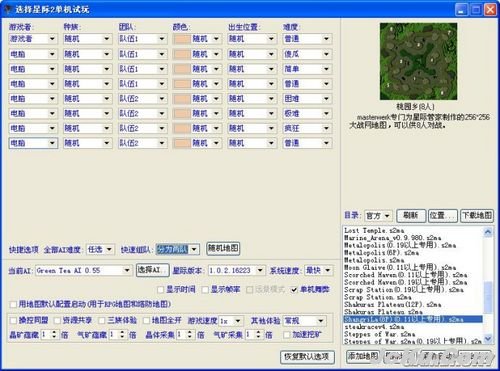Viewport: 500px width, 371px height.
Task: Click the 下载地图 button
Action: [477, 216]
